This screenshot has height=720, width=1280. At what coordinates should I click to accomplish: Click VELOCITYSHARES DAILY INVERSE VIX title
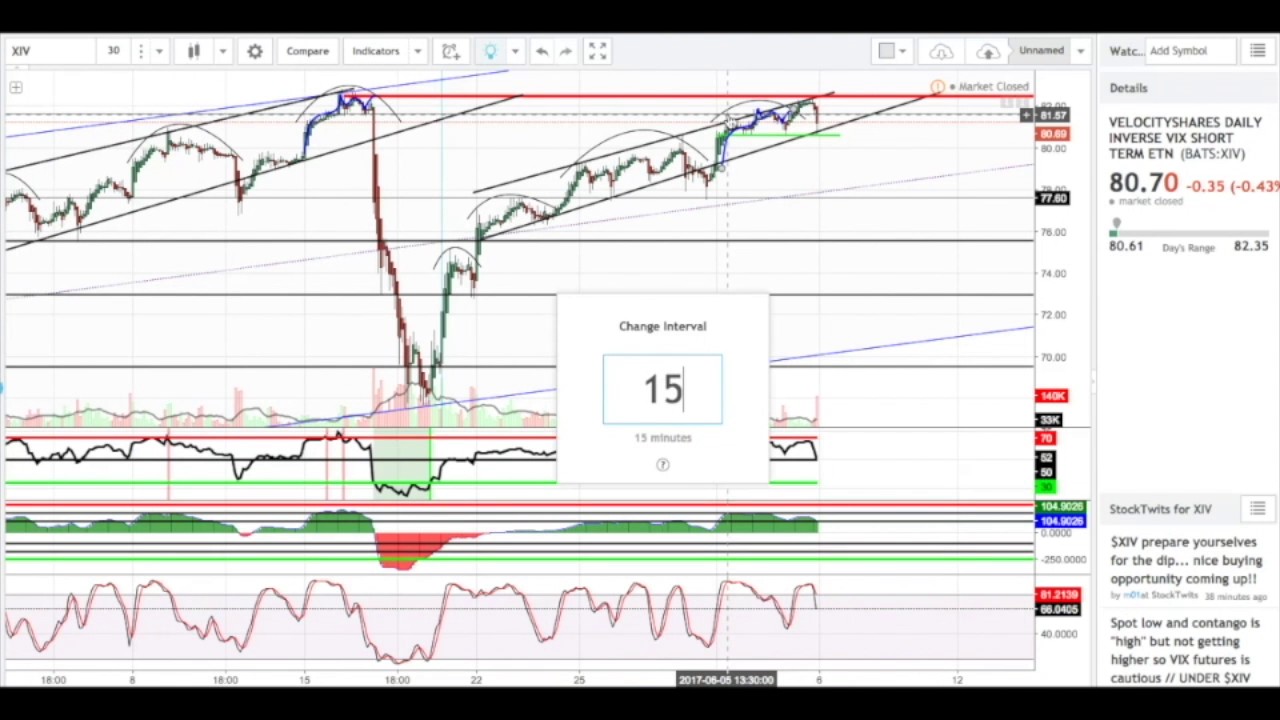(x=1185, y=138)
